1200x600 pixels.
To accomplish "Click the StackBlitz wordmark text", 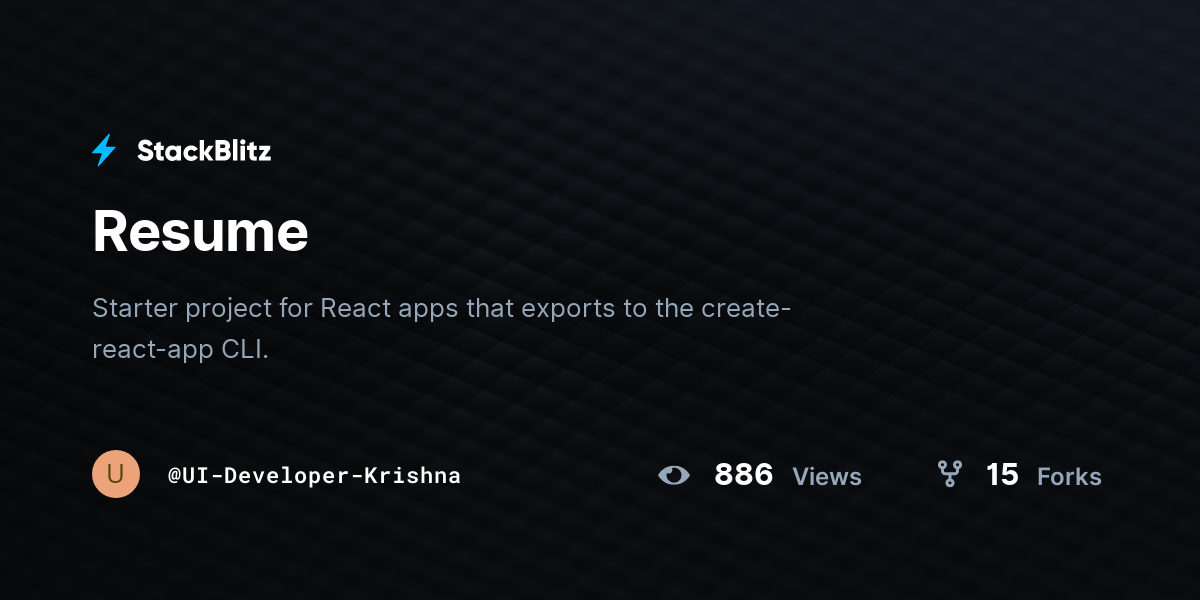I will pos(204,151).
